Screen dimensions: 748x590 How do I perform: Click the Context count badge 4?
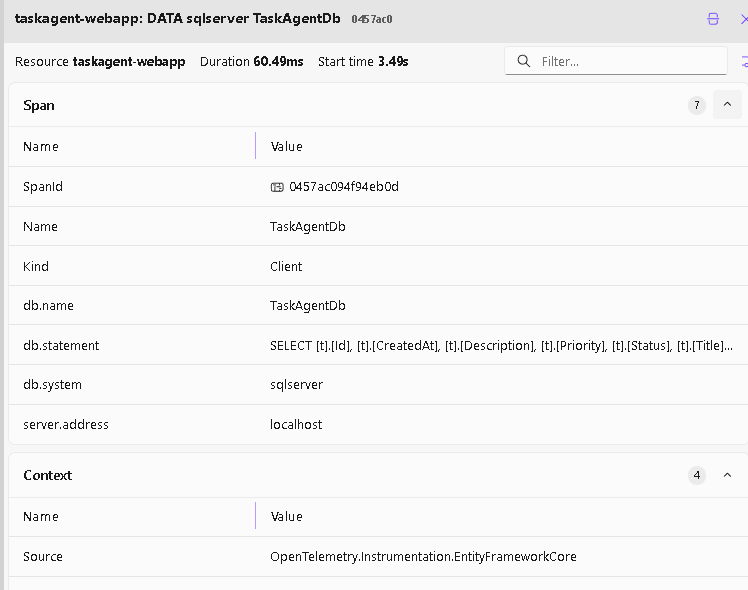(x=696, y=475)
